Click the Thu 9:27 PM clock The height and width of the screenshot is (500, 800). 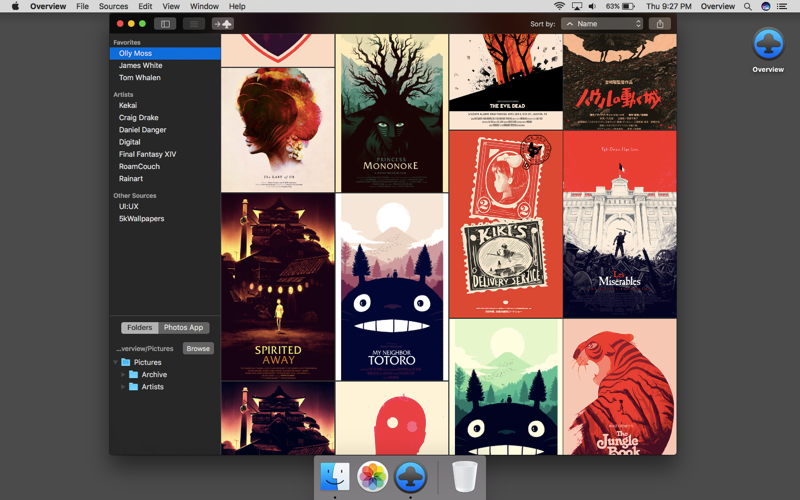pyautogui.click(x=668, y=6)
